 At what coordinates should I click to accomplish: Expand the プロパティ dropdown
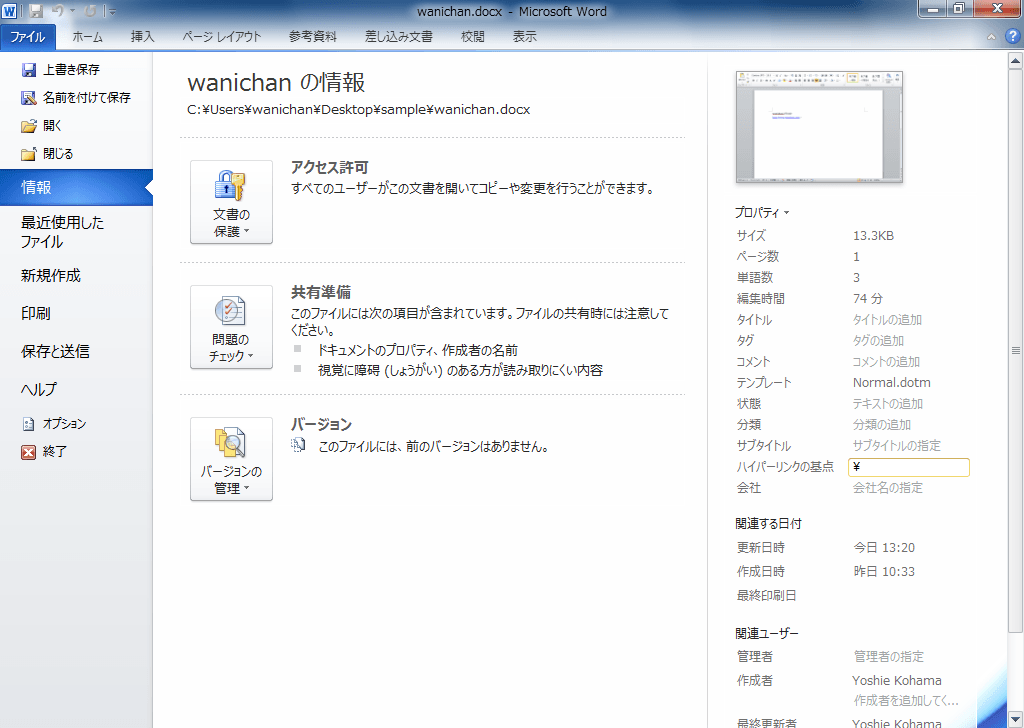click(761, 213)
